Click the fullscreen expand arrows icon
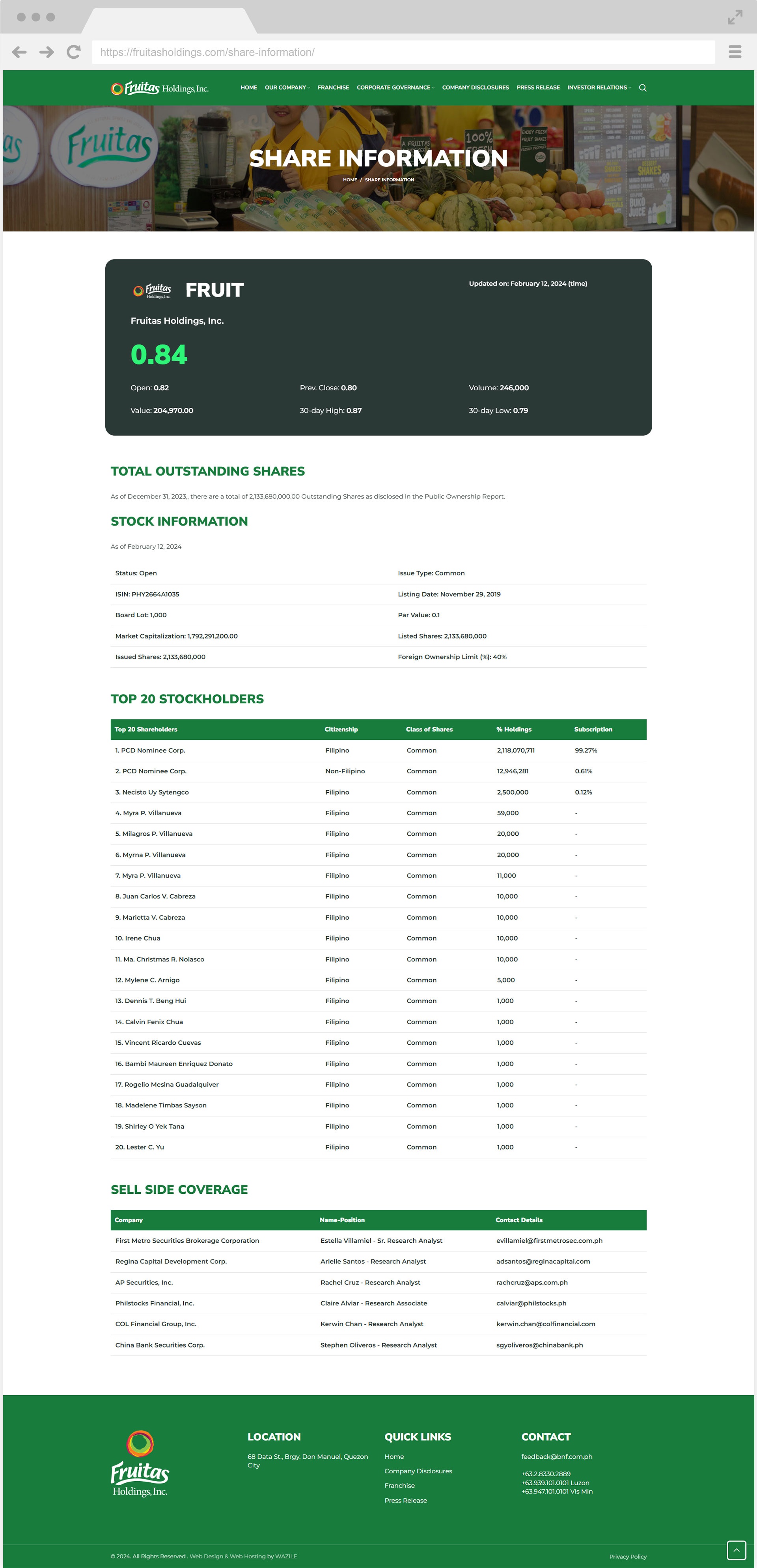The image size is (757, 1568). point(735,17)
